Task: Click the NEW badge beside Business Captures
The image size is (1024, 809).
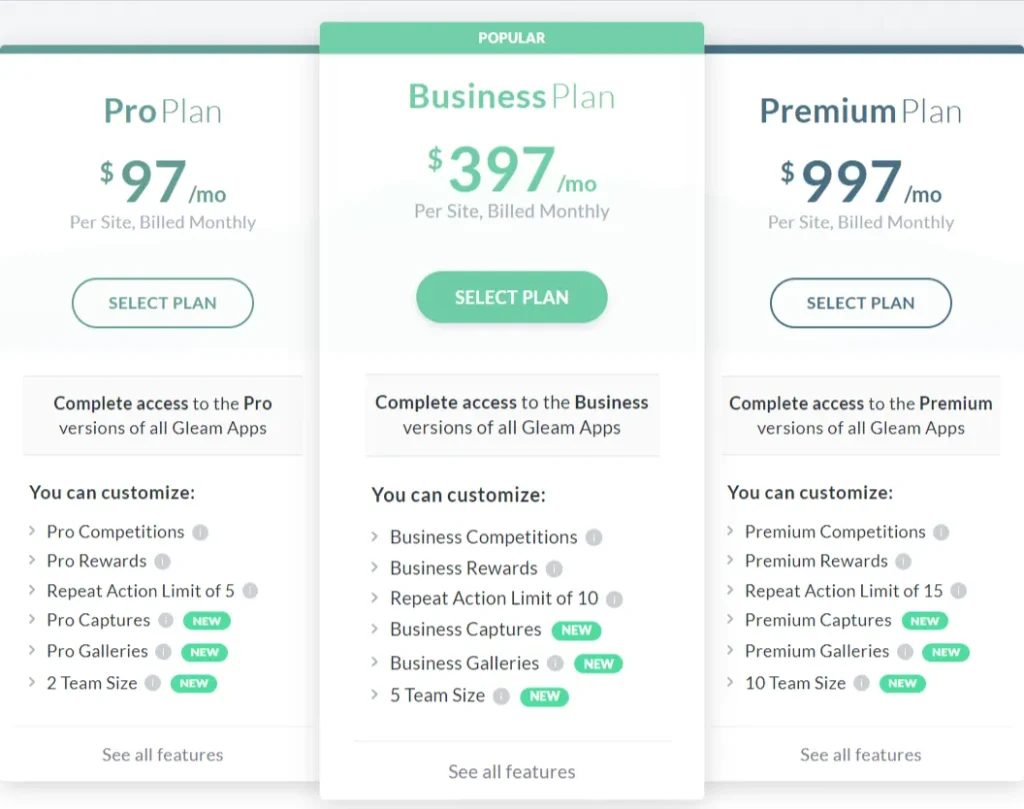Action: click(x=576, y=630)
